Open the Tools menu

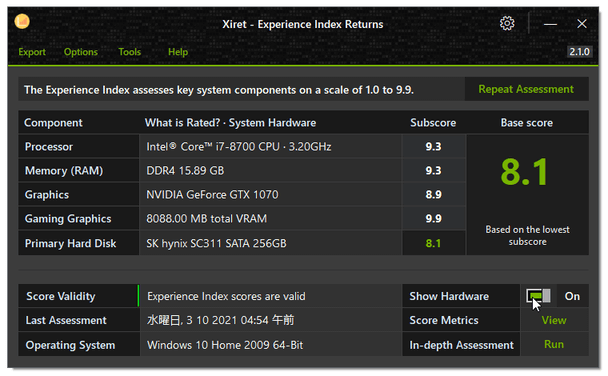point(130,52)
